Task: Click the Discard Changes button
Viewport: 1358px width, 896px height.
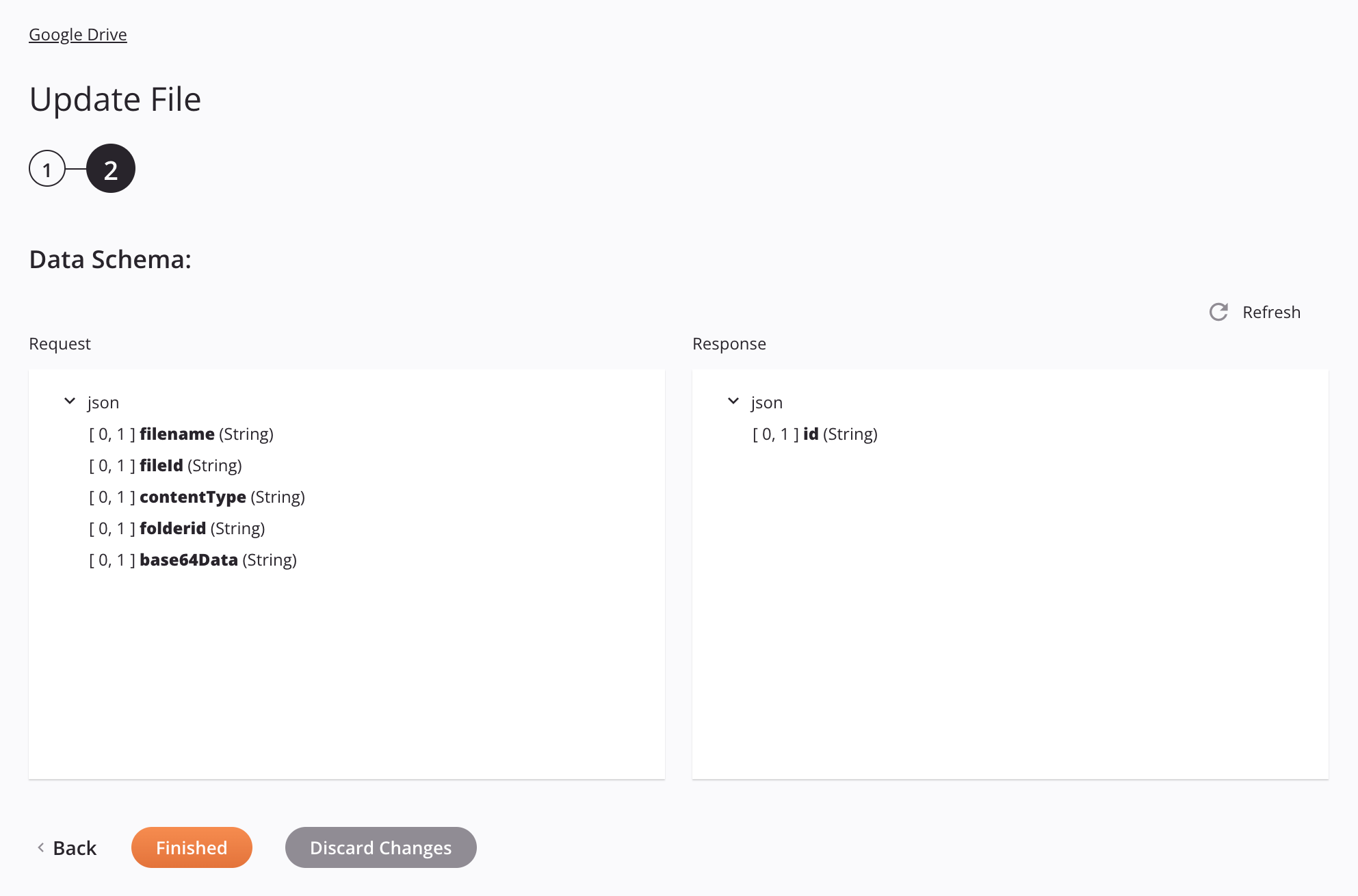Action: (381, 847)
